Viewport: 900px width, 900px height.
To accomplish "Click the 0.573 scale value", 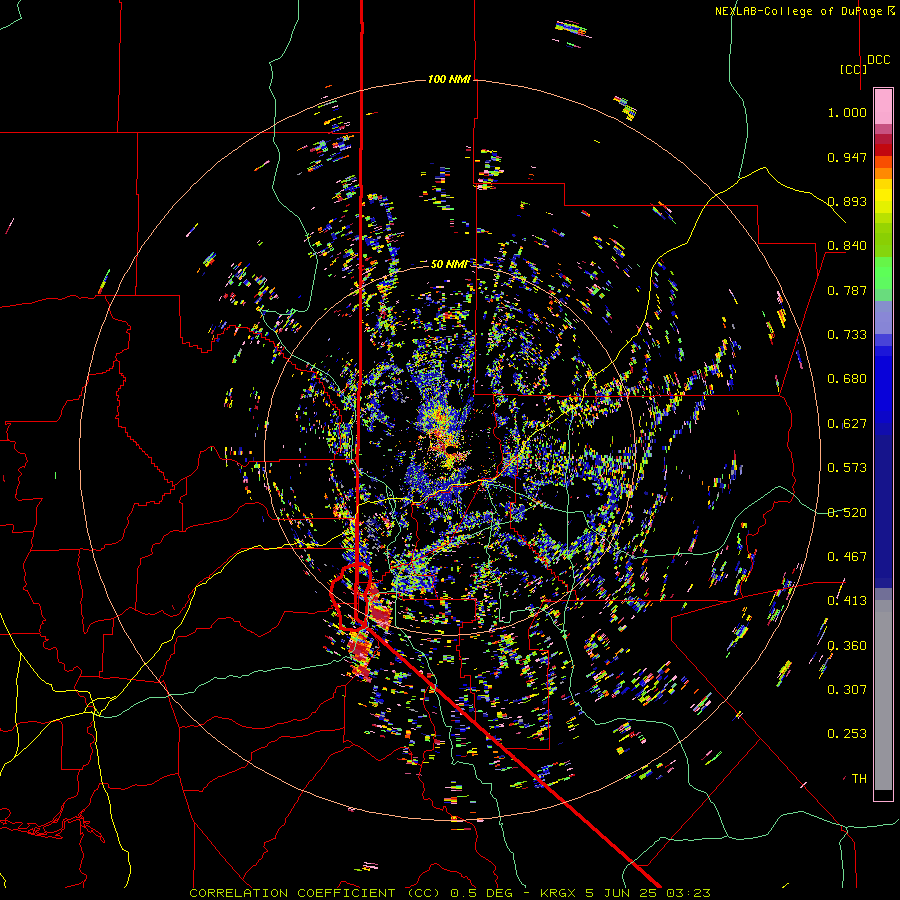I will pos(847,468).
